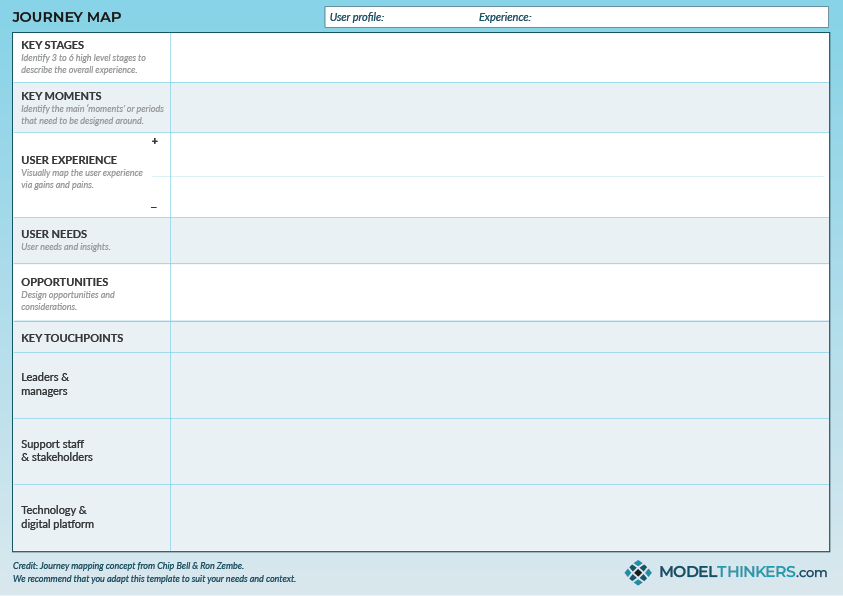Click the Experience field label

(x=505, y=17)
